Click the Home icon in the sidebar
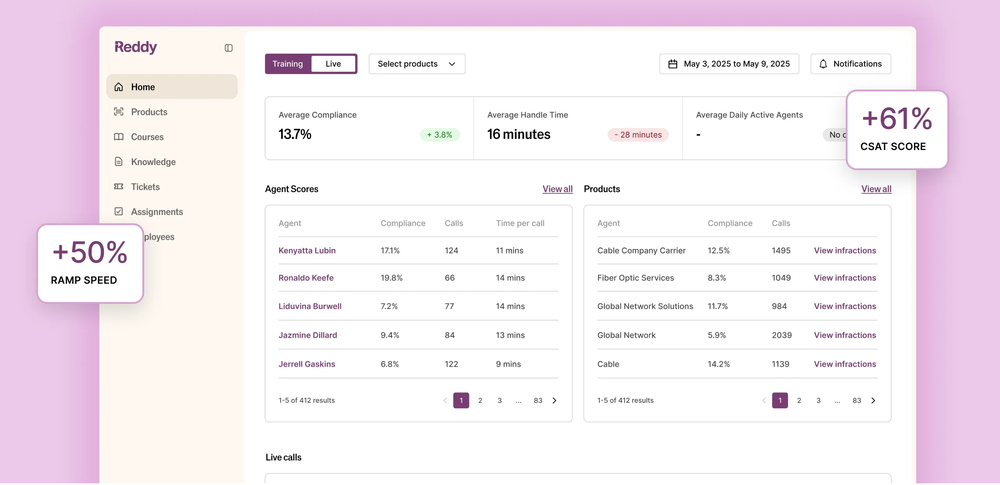1000x485 pixels. [x=119, y=87]
